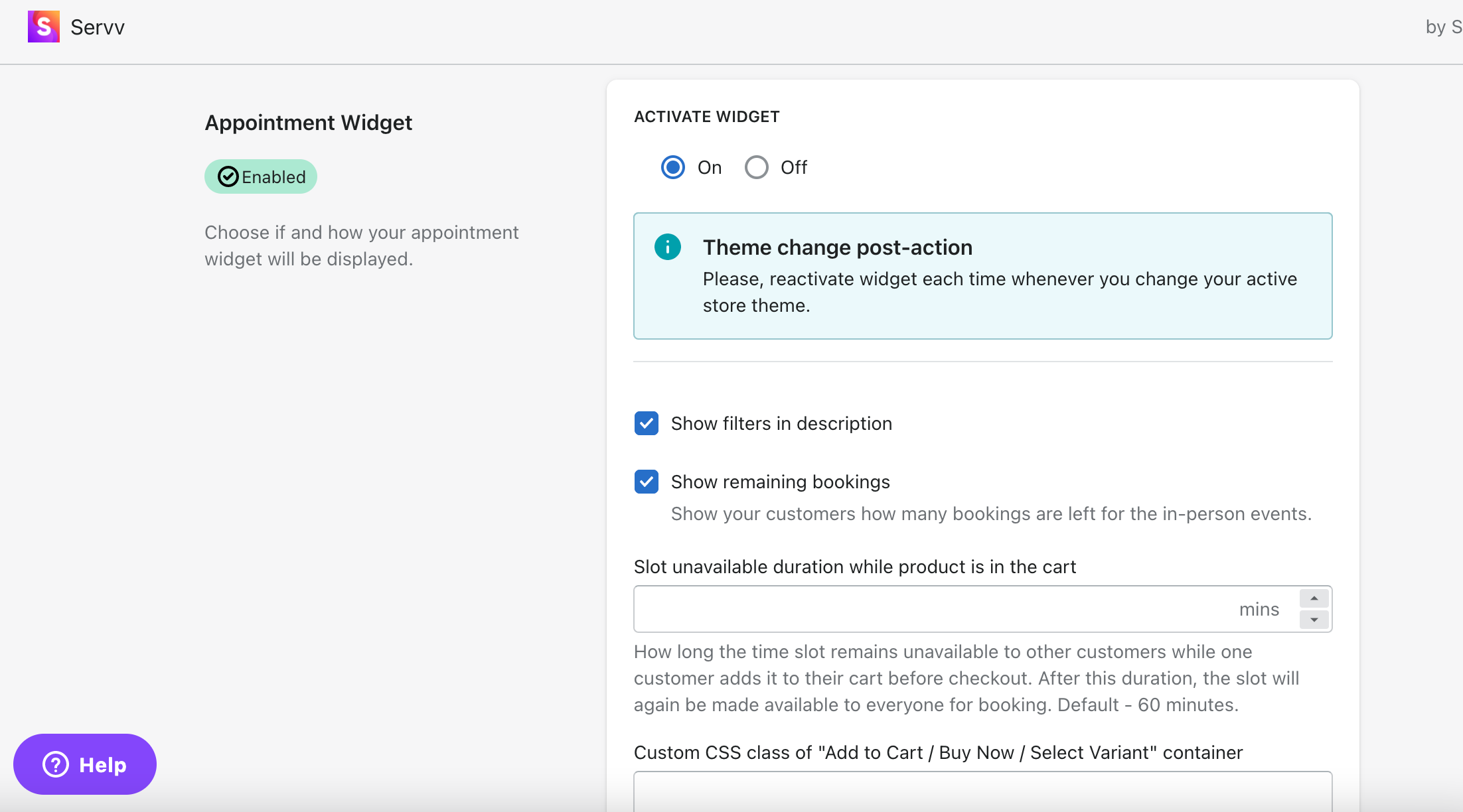Select the Off radio button
Viewport: 1463px width, 812px height.
coord(756,167)
